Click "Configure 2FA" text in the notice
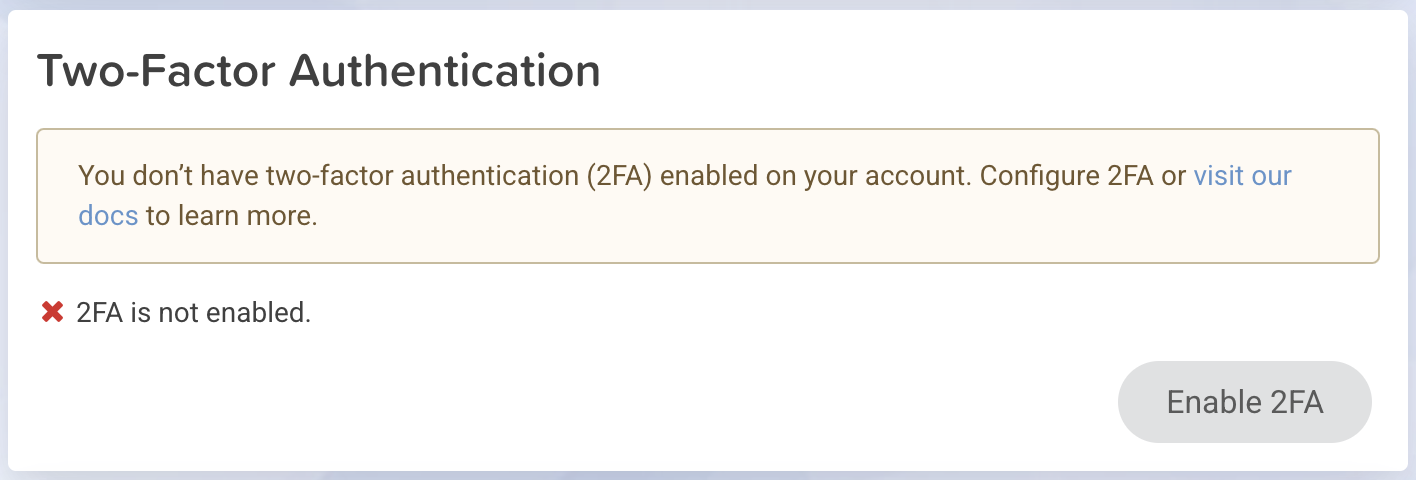Screen dimensions: 1416x480 click(1070, 176)
